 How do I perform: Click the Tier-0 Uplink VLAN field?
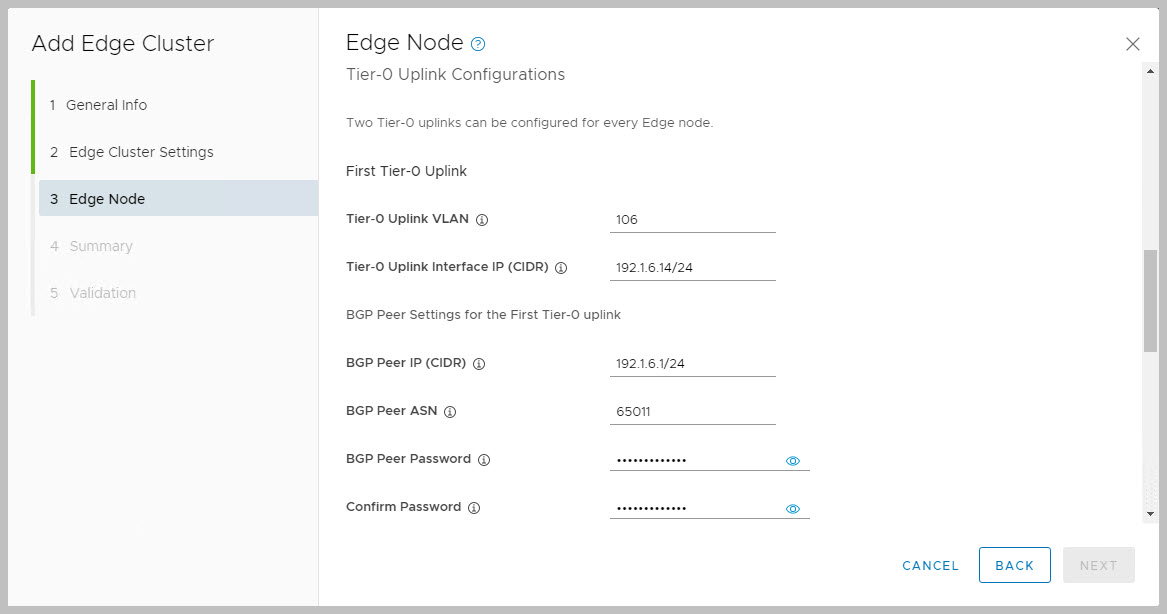(x=692, y=220)
